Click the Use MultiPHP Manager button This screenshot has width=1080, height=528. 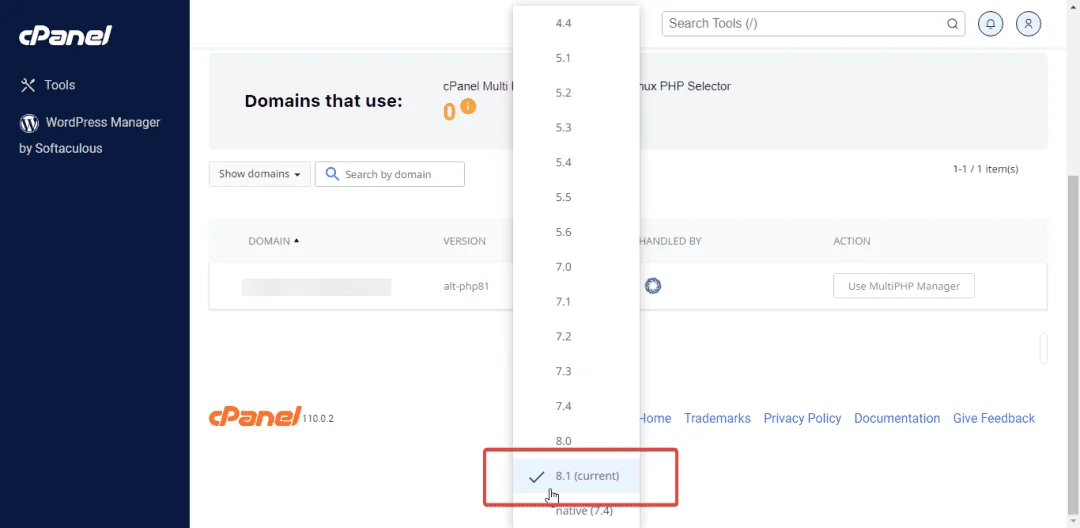[x=904, y=286]
